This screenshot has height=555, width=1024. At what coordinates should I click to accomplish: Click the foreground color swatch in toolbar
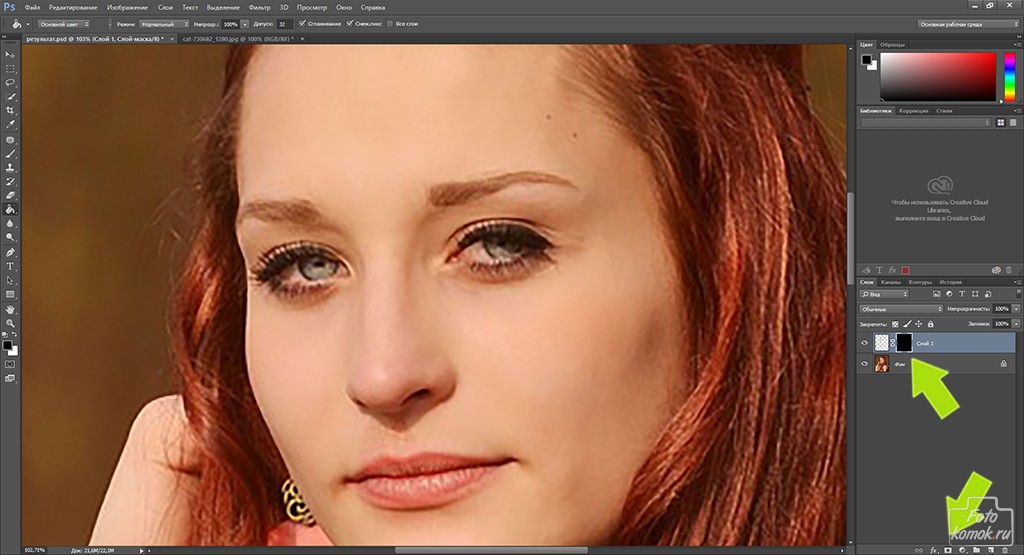pyautogui.click(x=7, y=344)
